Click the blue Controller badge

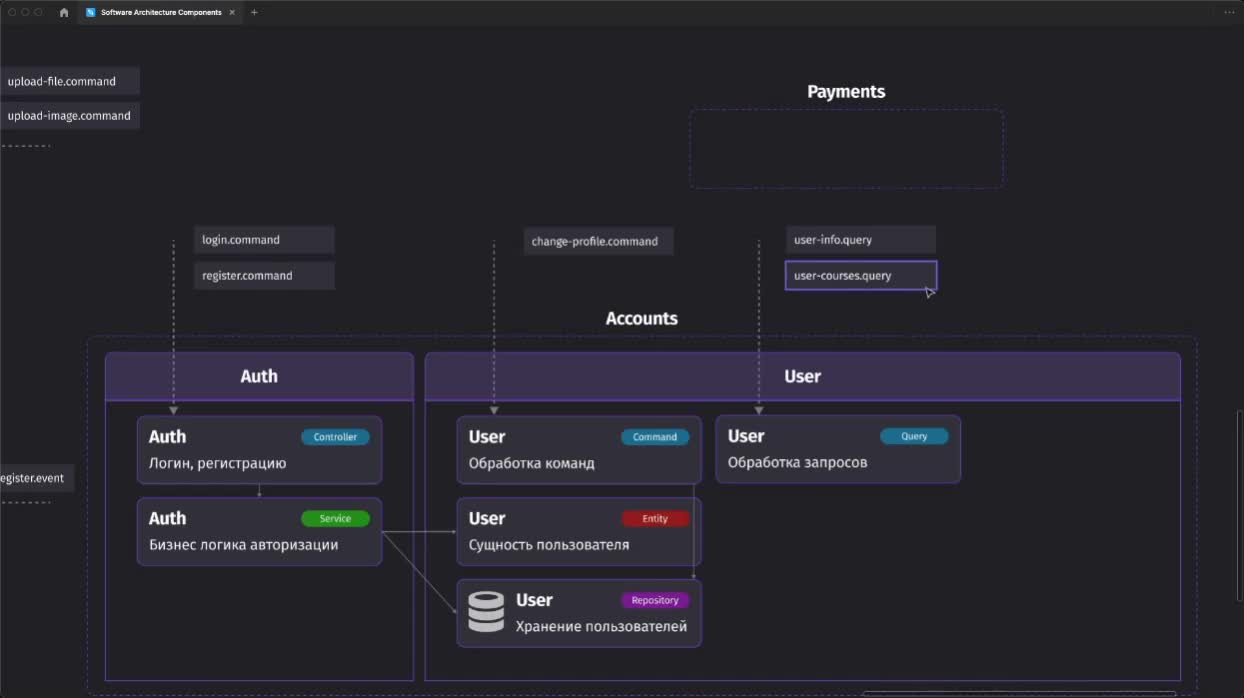[x=335, y=437]
